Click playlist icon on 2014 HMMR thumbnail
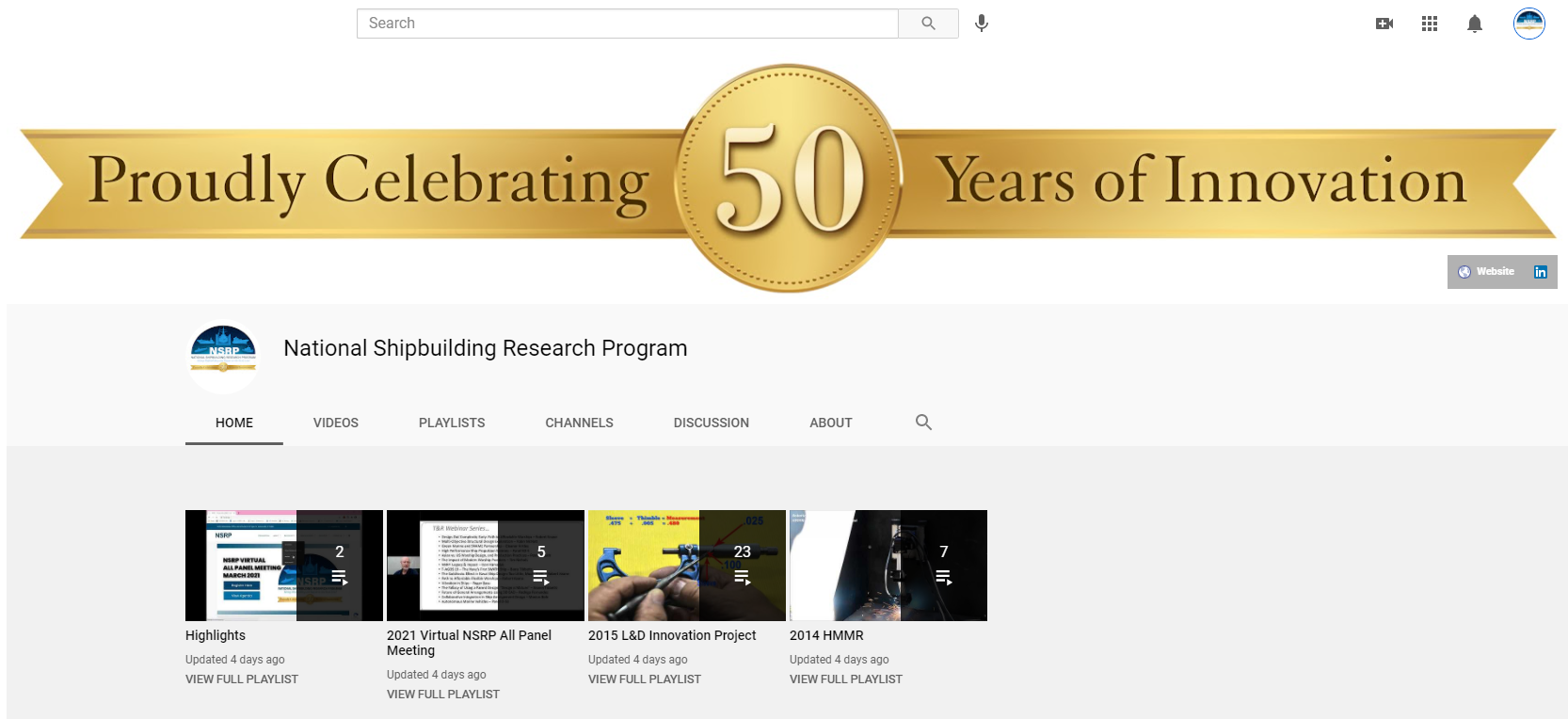Screen dimensions: 1568x719 coord(944,577)
